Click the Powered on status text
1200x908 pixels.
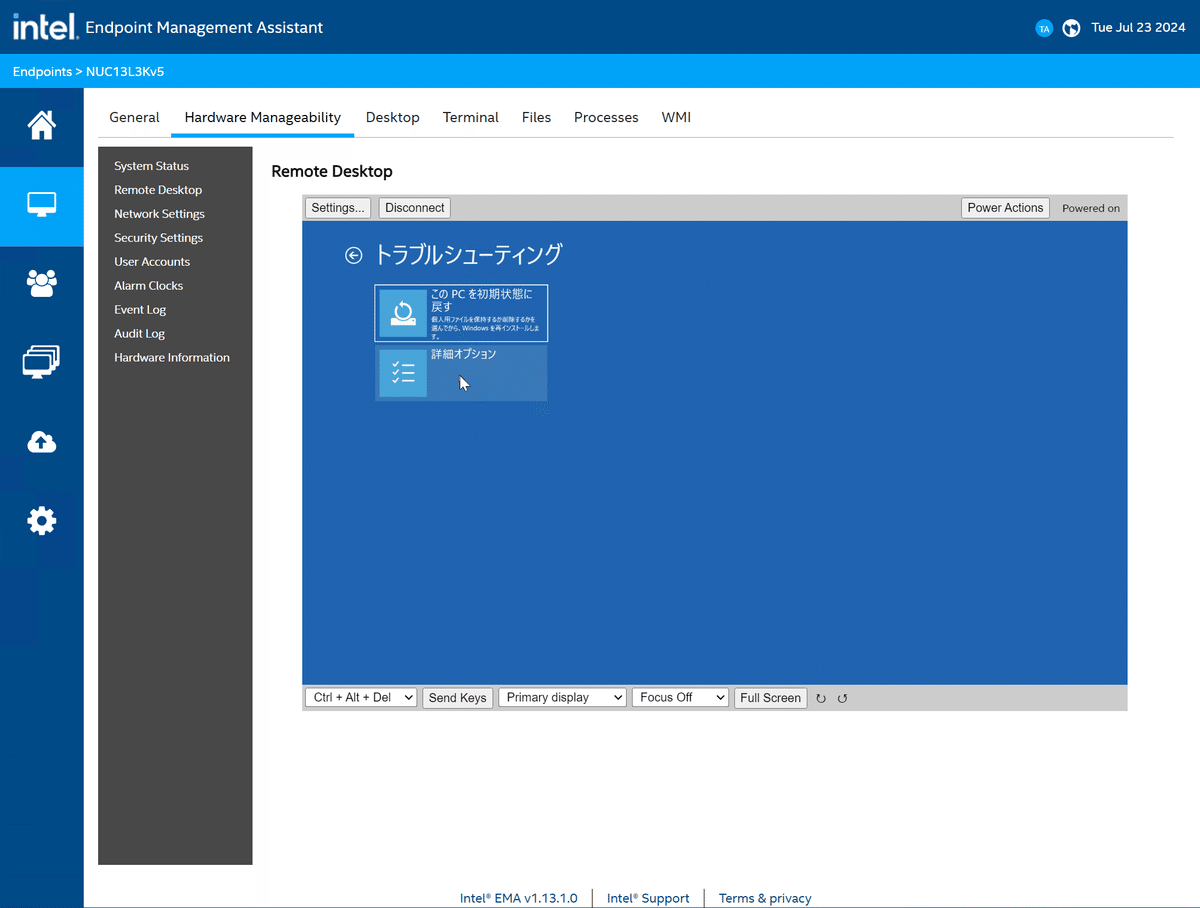[x=1091, y=208]
